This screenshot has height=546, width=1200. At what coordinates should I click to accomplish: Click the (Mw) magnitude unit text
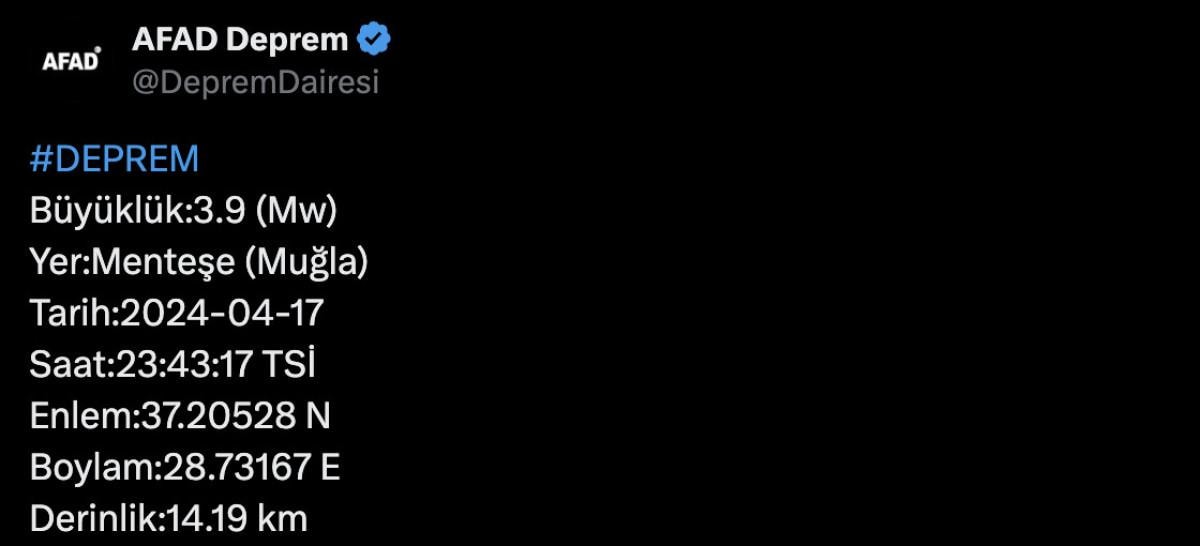click(x=296, y=212)
